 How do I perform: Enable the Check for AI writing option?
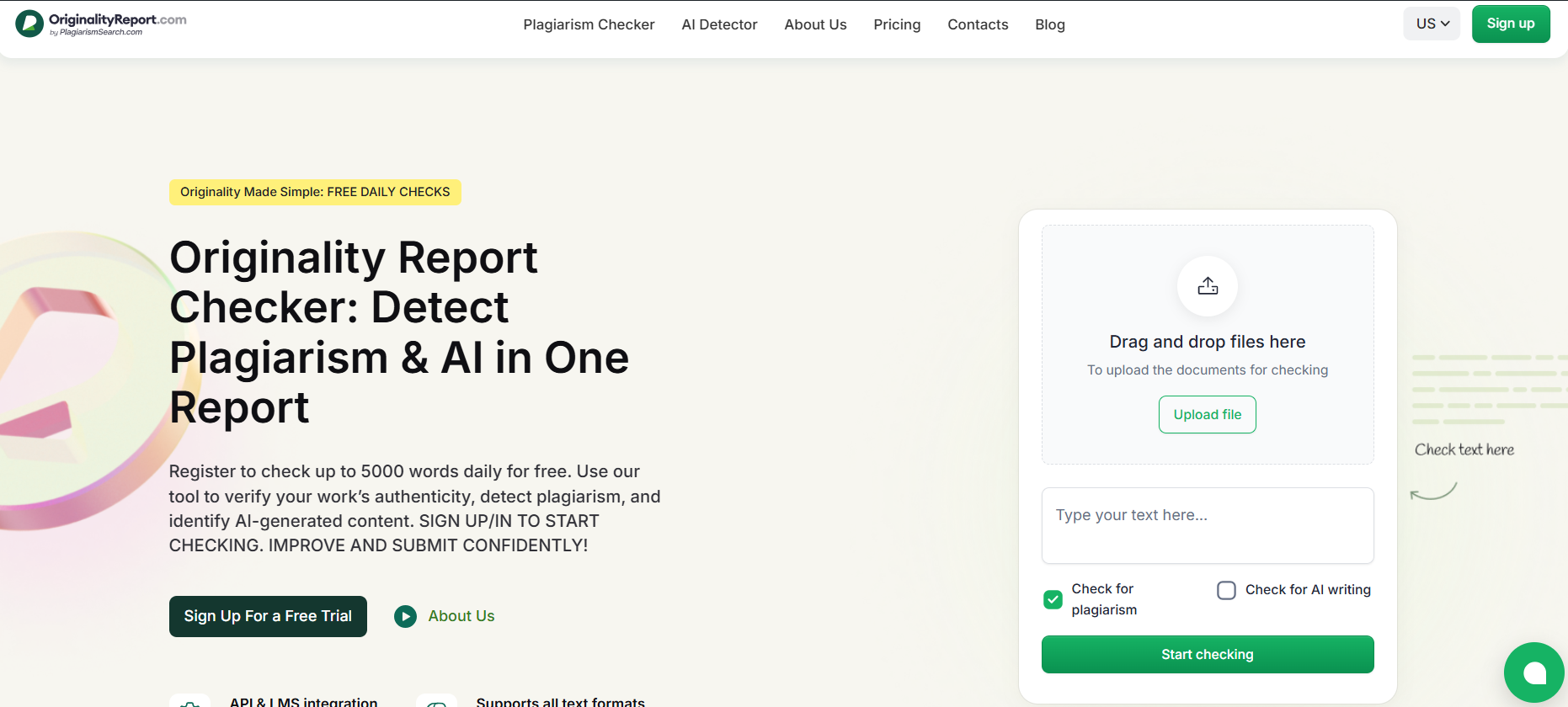[1226, 590]
